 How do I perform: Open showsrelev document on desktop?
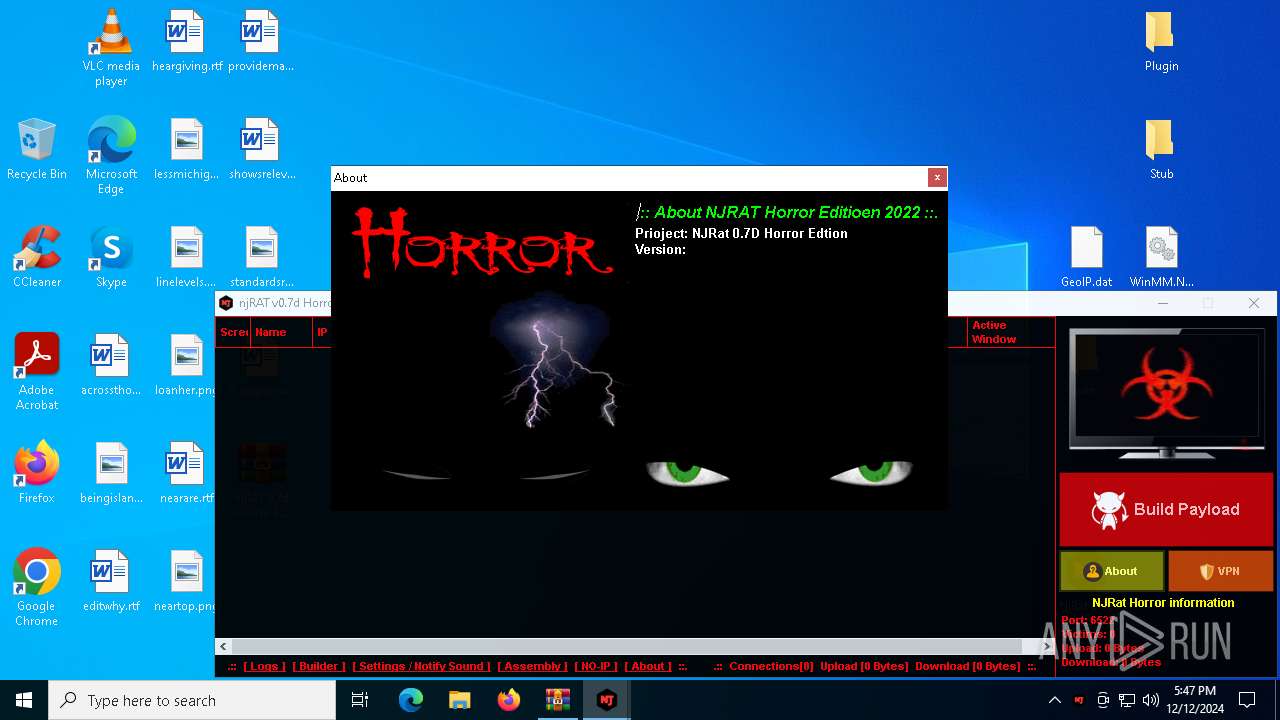[x=262, y=149]
